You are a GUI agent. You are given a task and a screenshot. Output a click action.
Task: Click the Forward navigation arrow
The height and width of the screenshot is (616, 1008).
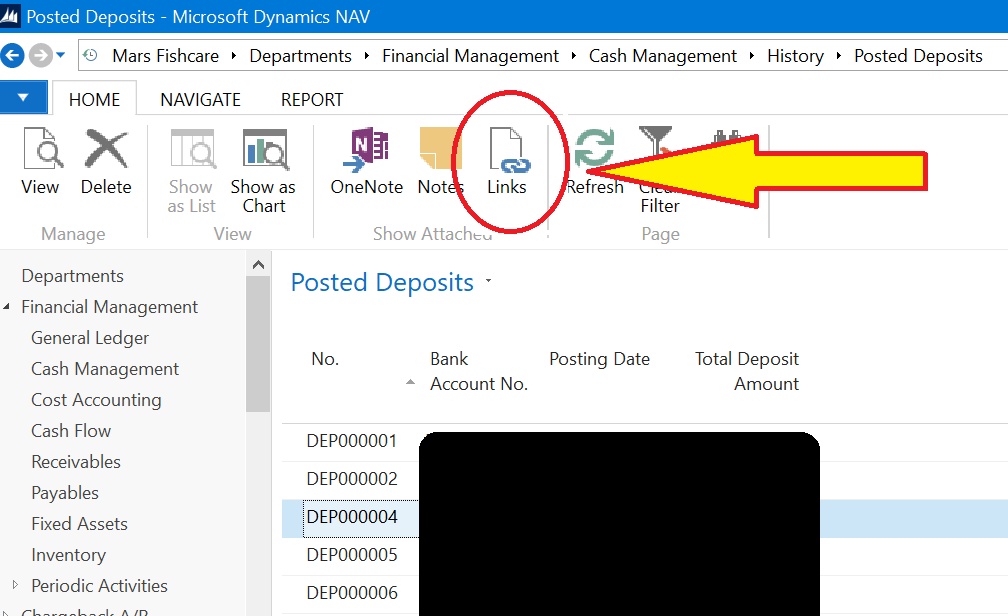click(40, 55)
